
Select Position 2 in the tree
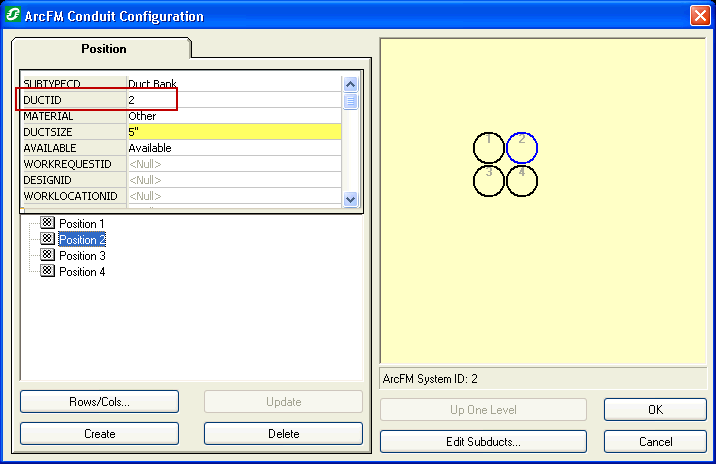point(82,240)
